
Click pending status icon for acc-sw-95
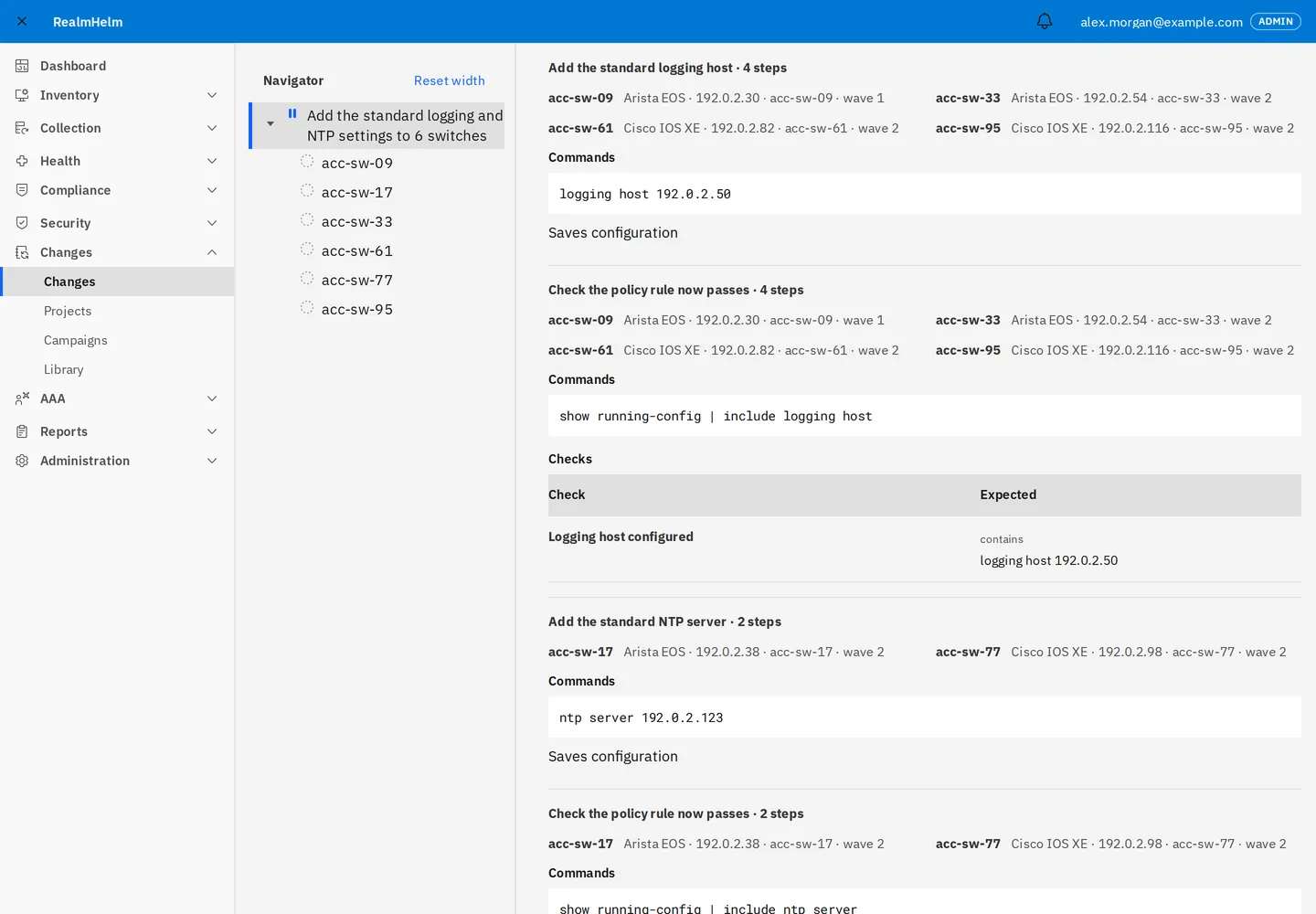(307, 307)
